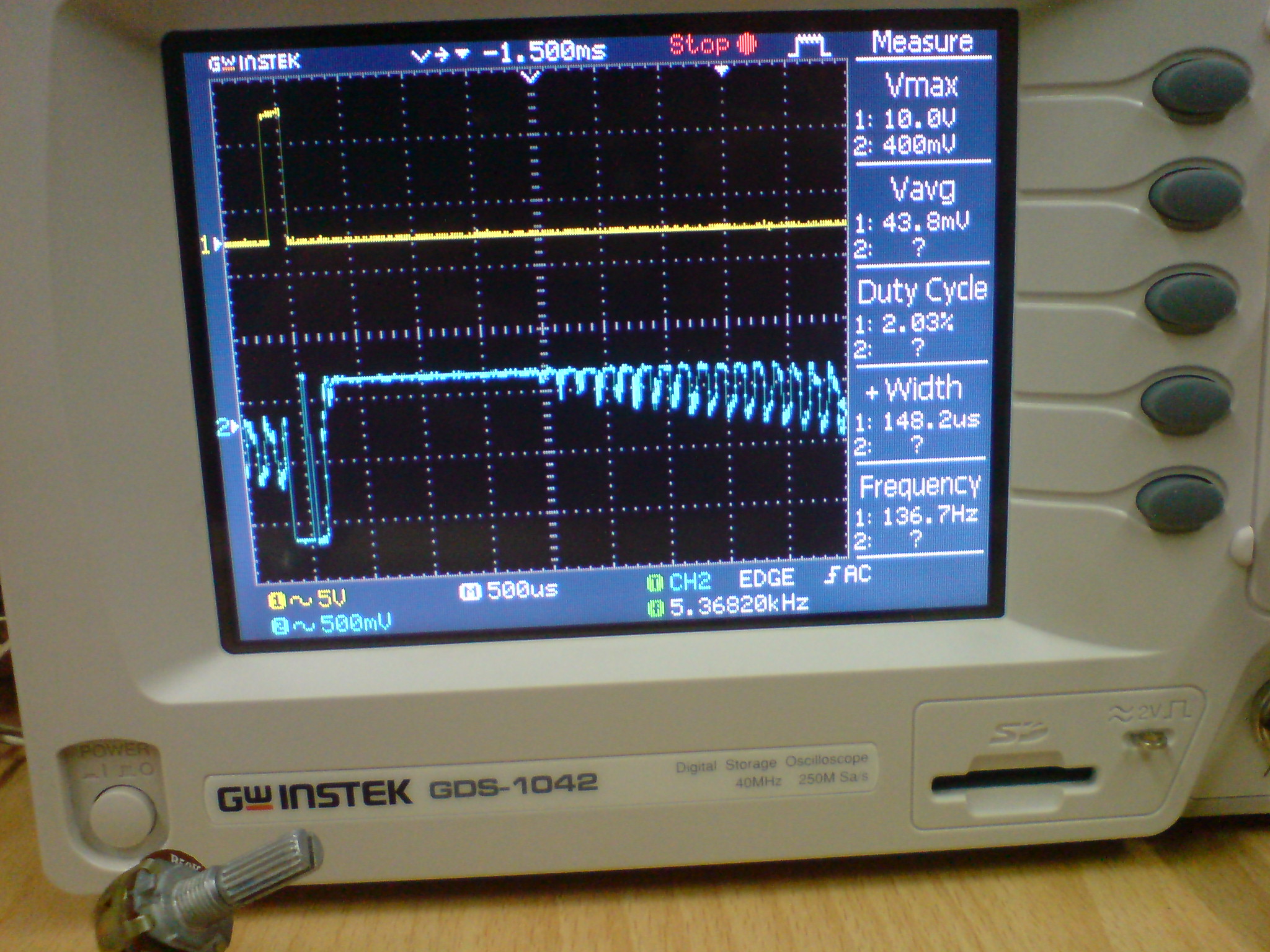
Task: Click the pulse waveform acquisition icon
Action: coord(809,46)
